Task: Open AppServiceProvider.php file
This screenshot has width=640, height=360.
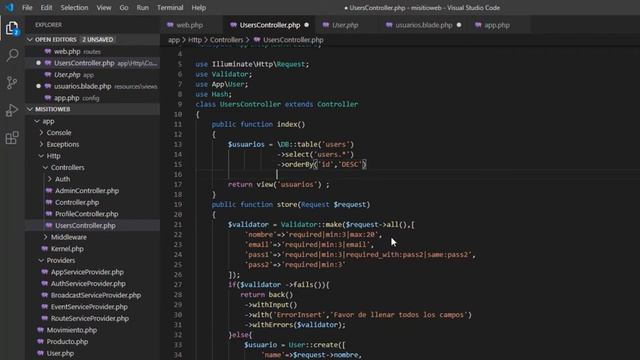Action: (87, 272)
